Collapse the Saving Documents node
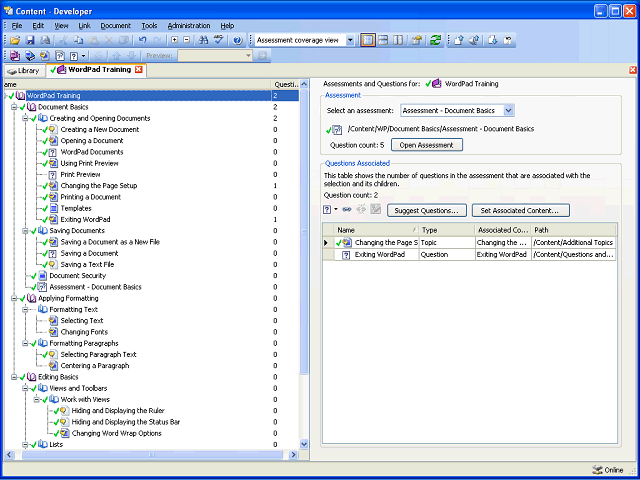Image resolution: width=640 pixels, height=480 pixels. 25,231
